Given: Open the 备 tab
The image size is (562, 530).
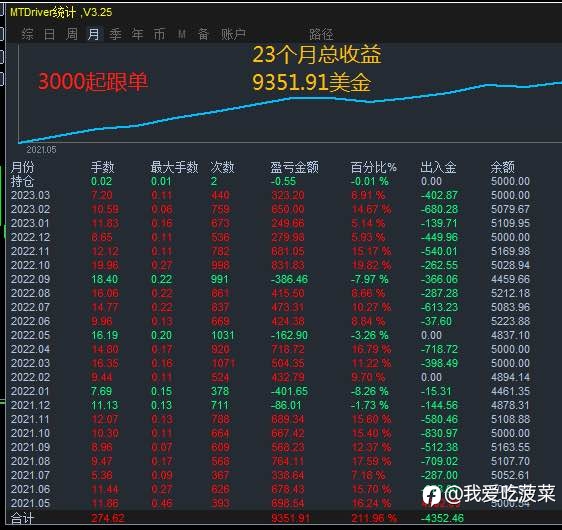Looking at the screenshot, I should coord(203,34).
